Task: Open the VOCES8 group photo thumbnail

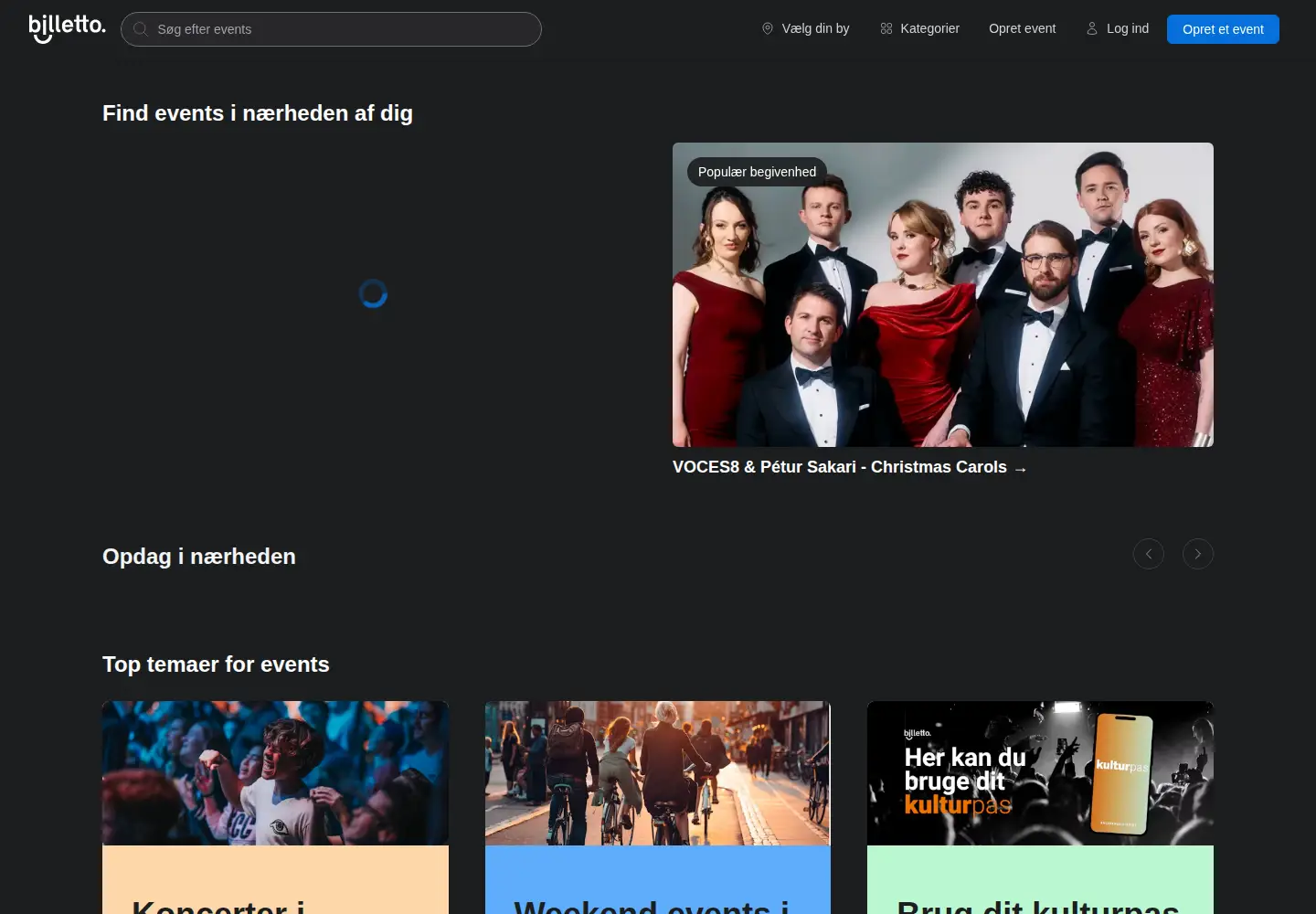Action: 943,294
